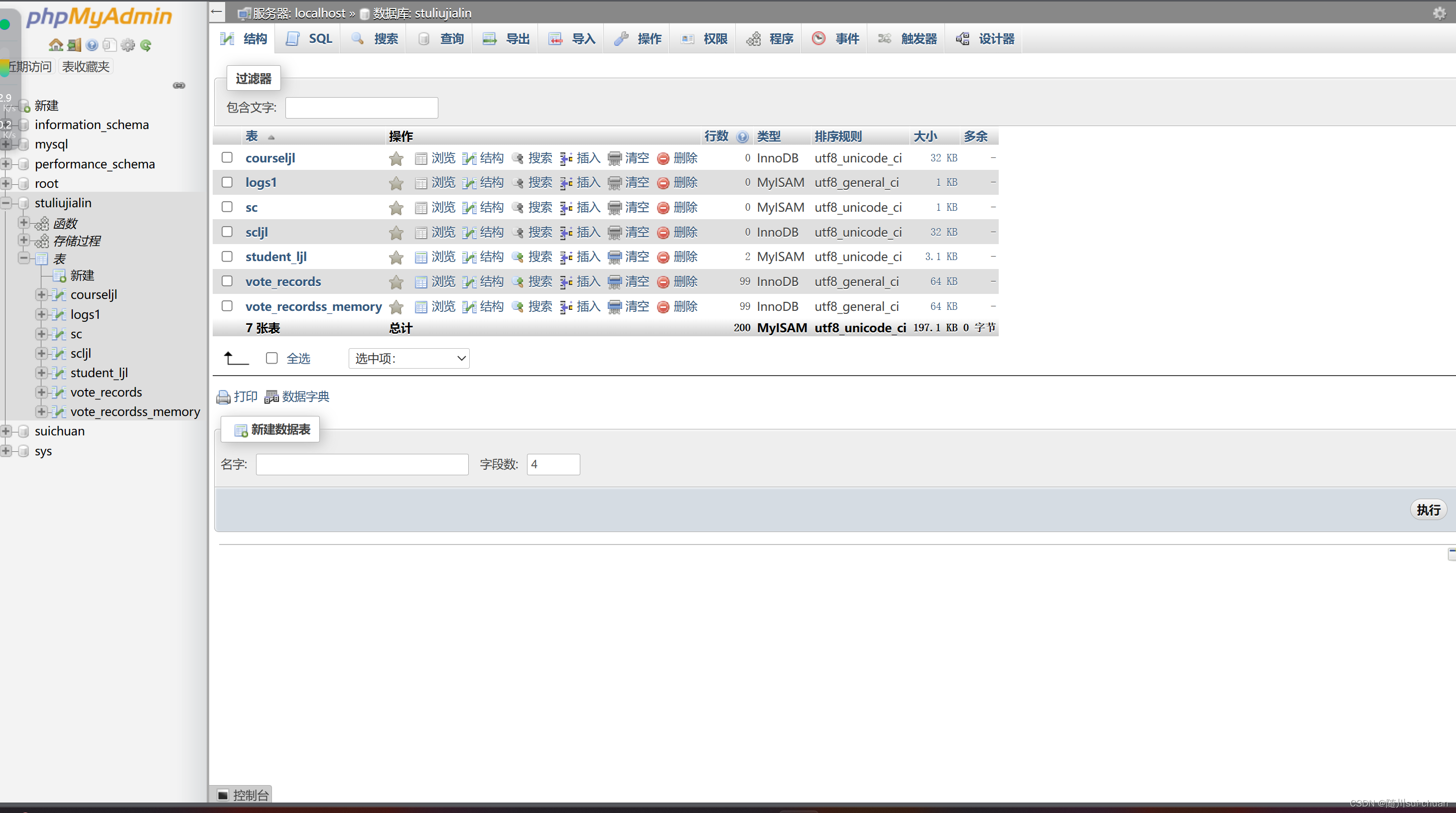
Task: Click the 名字 table name input field
Action: pyautogui.click(x=362, y=464)
